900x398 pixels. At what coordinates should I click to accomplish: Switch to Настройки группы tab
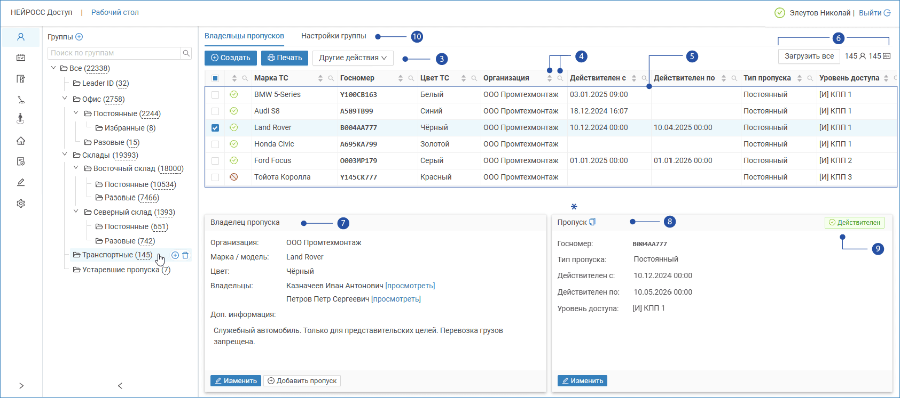click(334, 36)
